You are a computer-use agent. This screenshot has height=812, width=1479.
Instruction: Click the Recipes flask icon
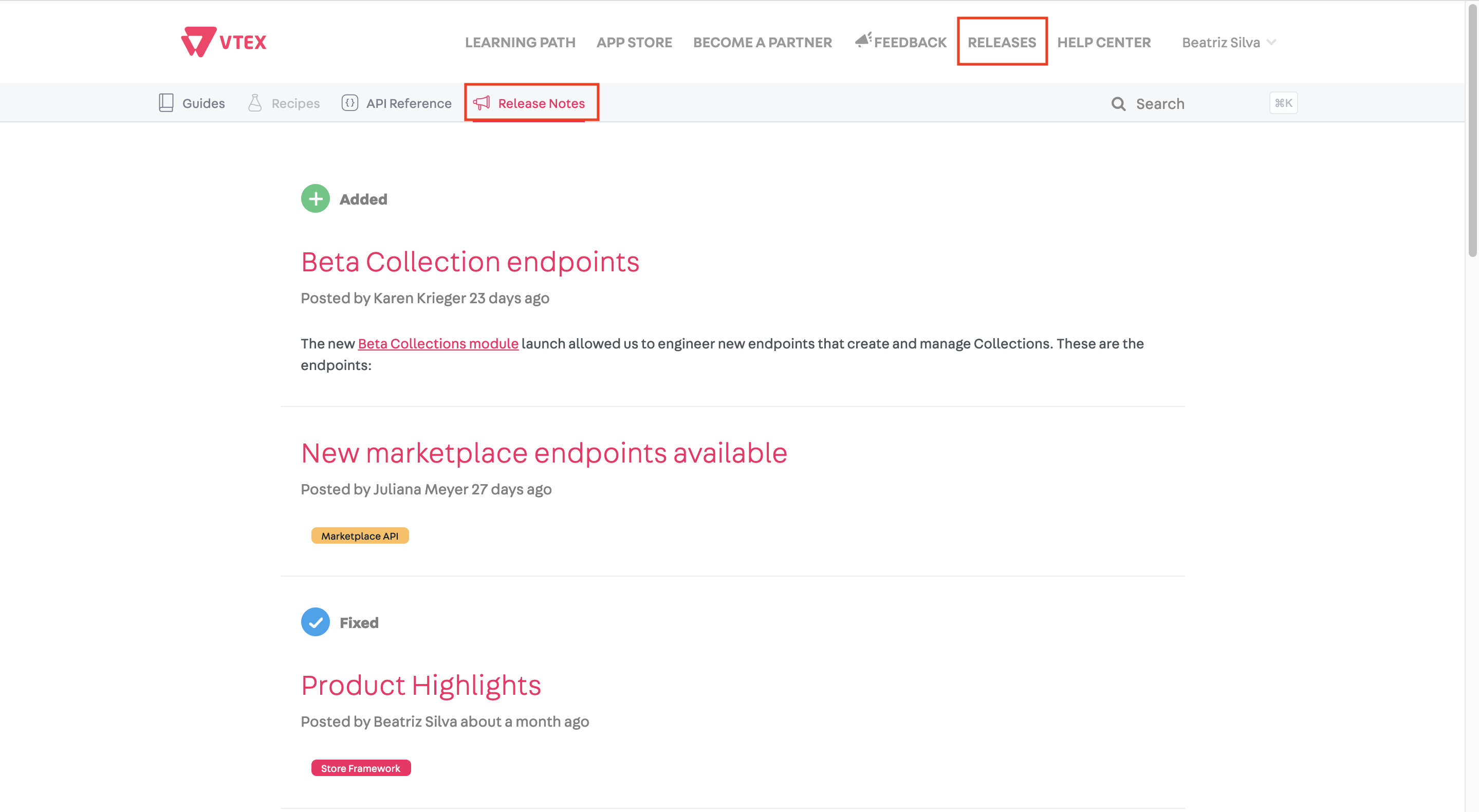tap(255, 103)
